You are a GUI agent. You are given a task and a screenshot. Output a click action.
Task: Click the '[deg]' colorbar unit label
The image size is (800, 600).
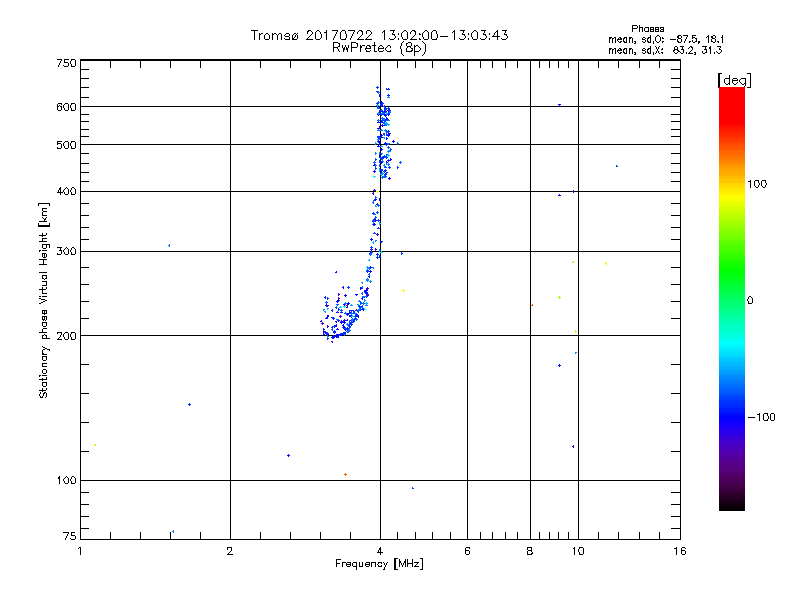[734, 80]
